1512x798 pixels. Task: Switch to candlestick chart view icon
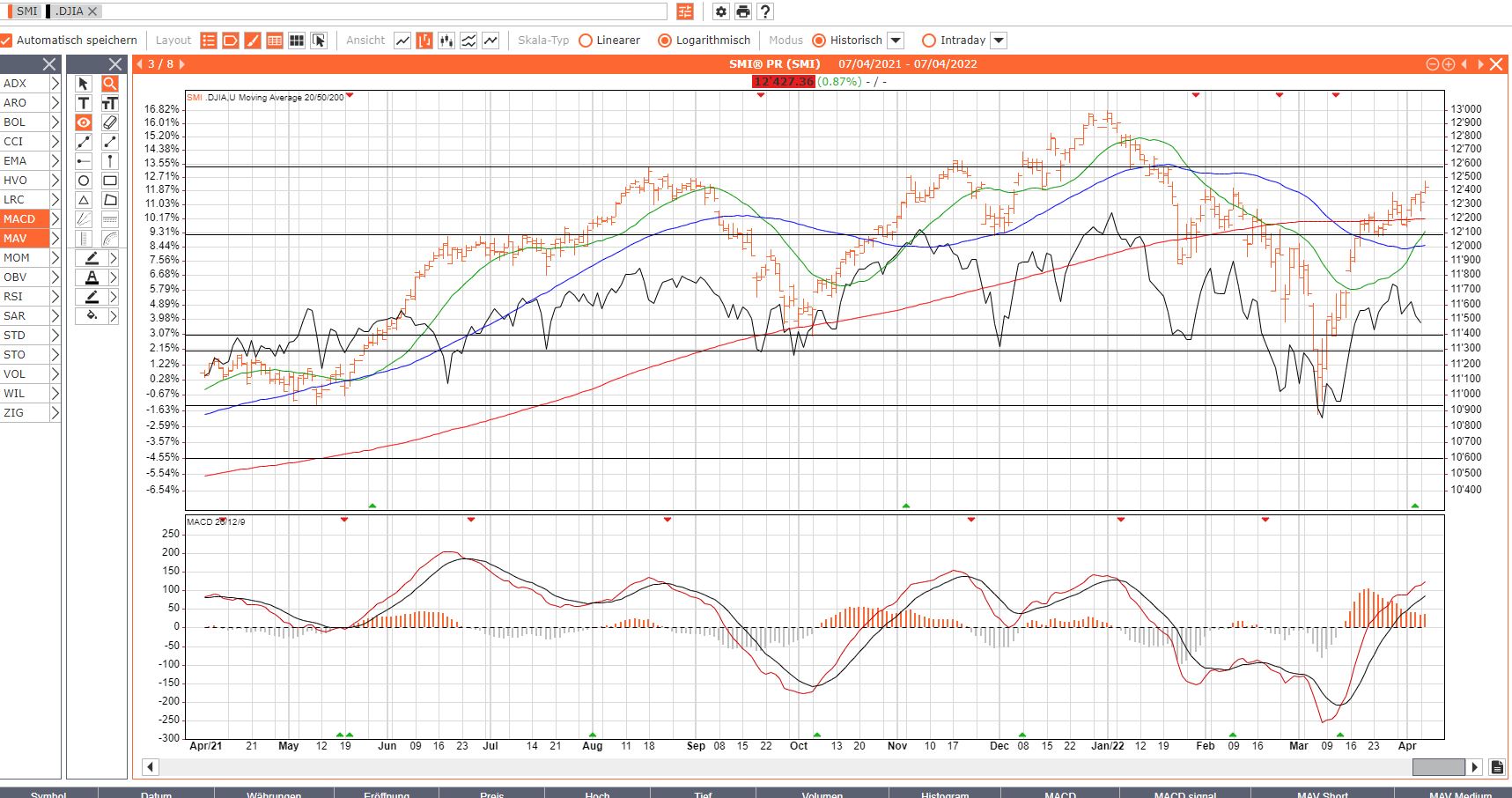(x=446, y=41)
